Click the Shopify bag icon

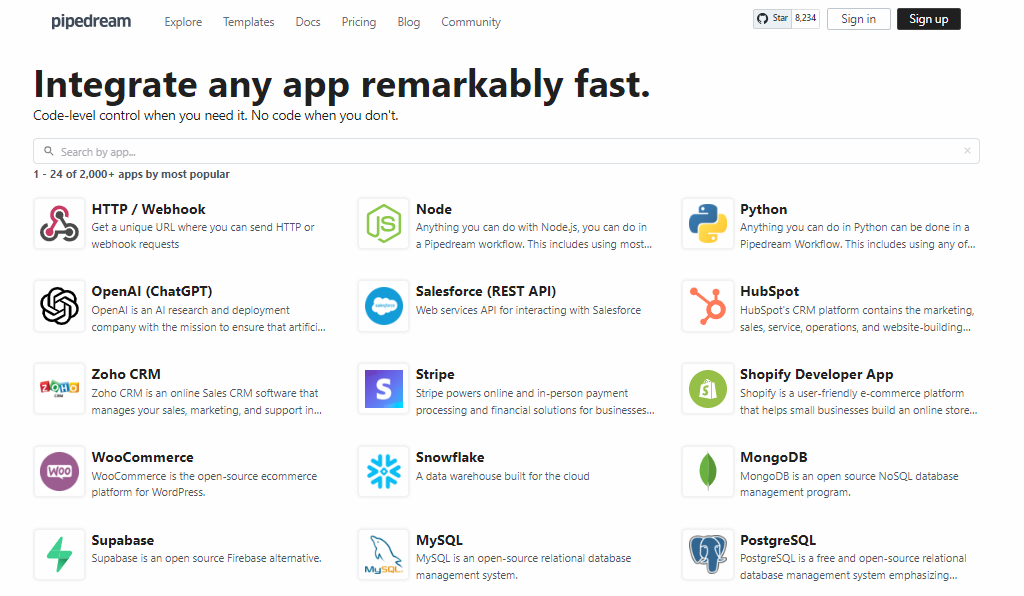708,389
